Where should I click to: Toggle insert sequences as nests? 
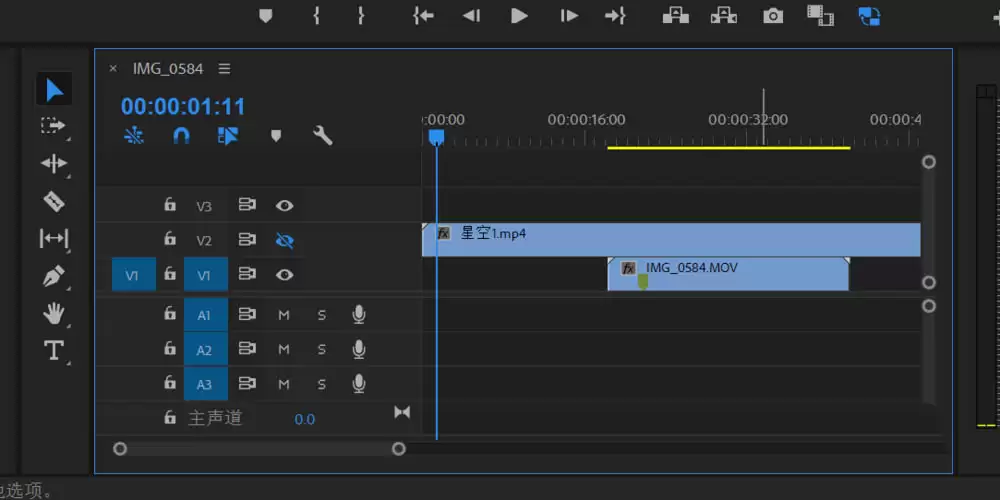click(134, 135)
